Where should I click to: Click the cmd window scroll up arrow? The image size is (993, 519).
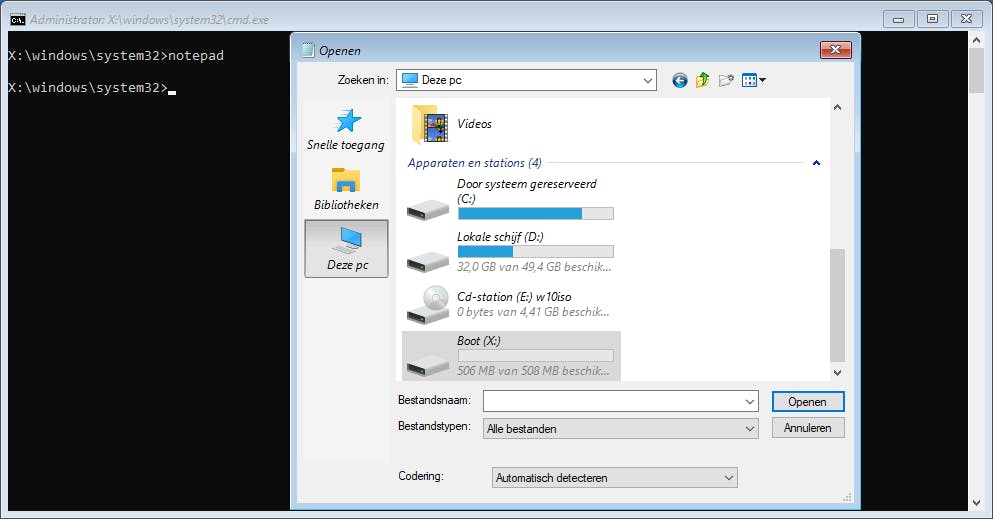click(x=976, y=39)
